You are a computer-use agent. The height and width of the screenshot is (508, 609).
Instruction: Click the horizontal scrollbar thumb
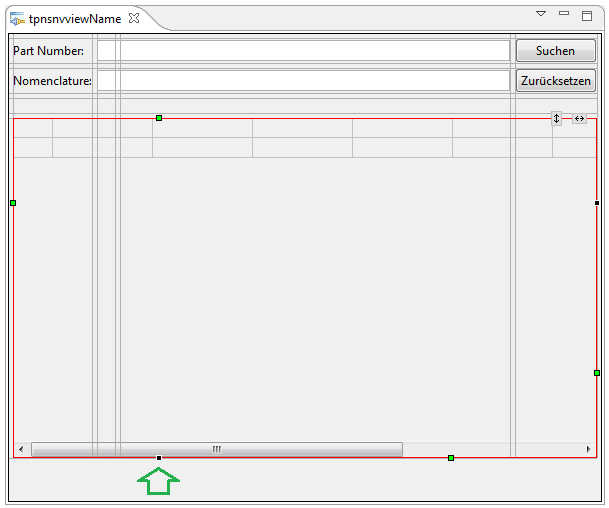tap(217, 449)
